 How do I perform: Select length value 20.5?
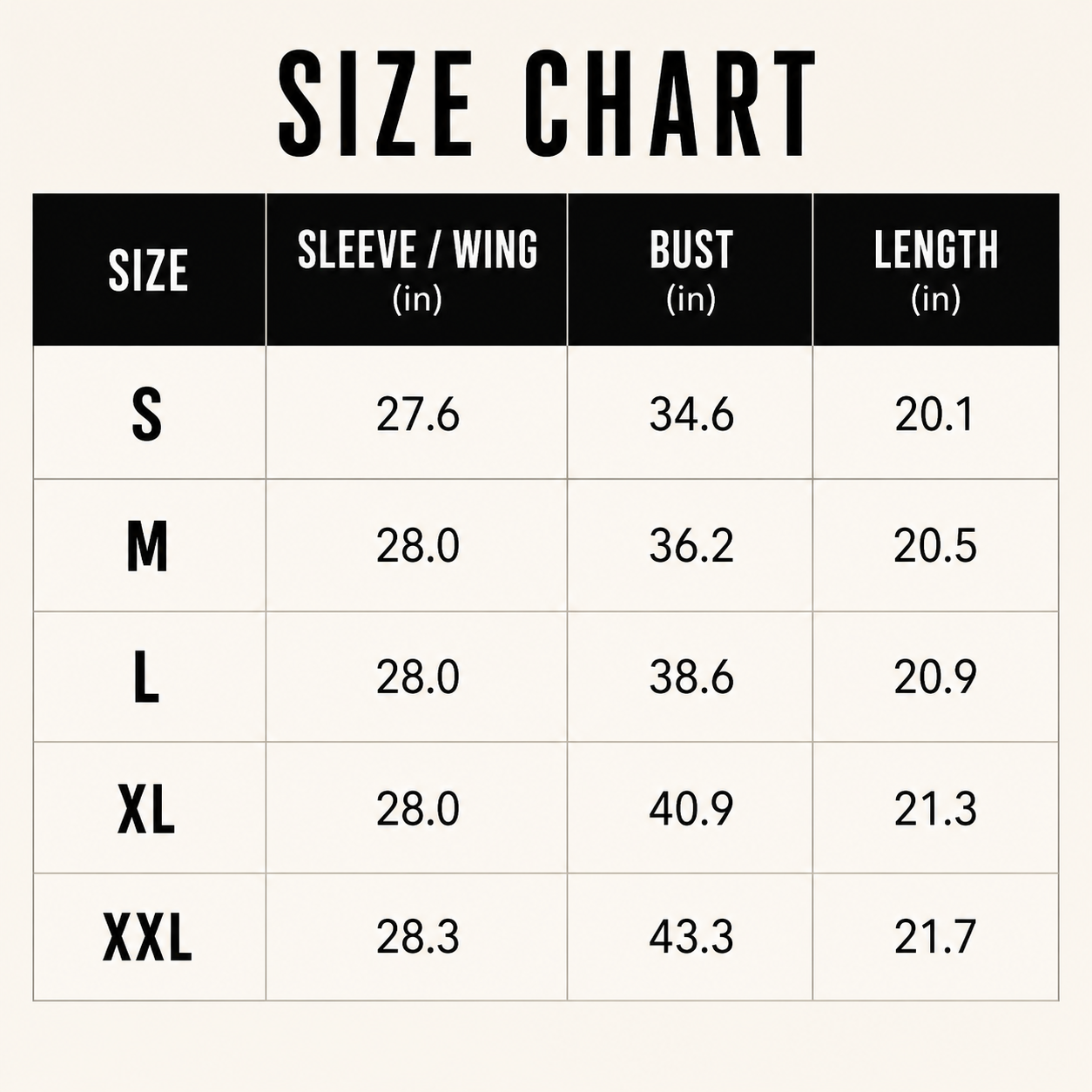[935, 546]
